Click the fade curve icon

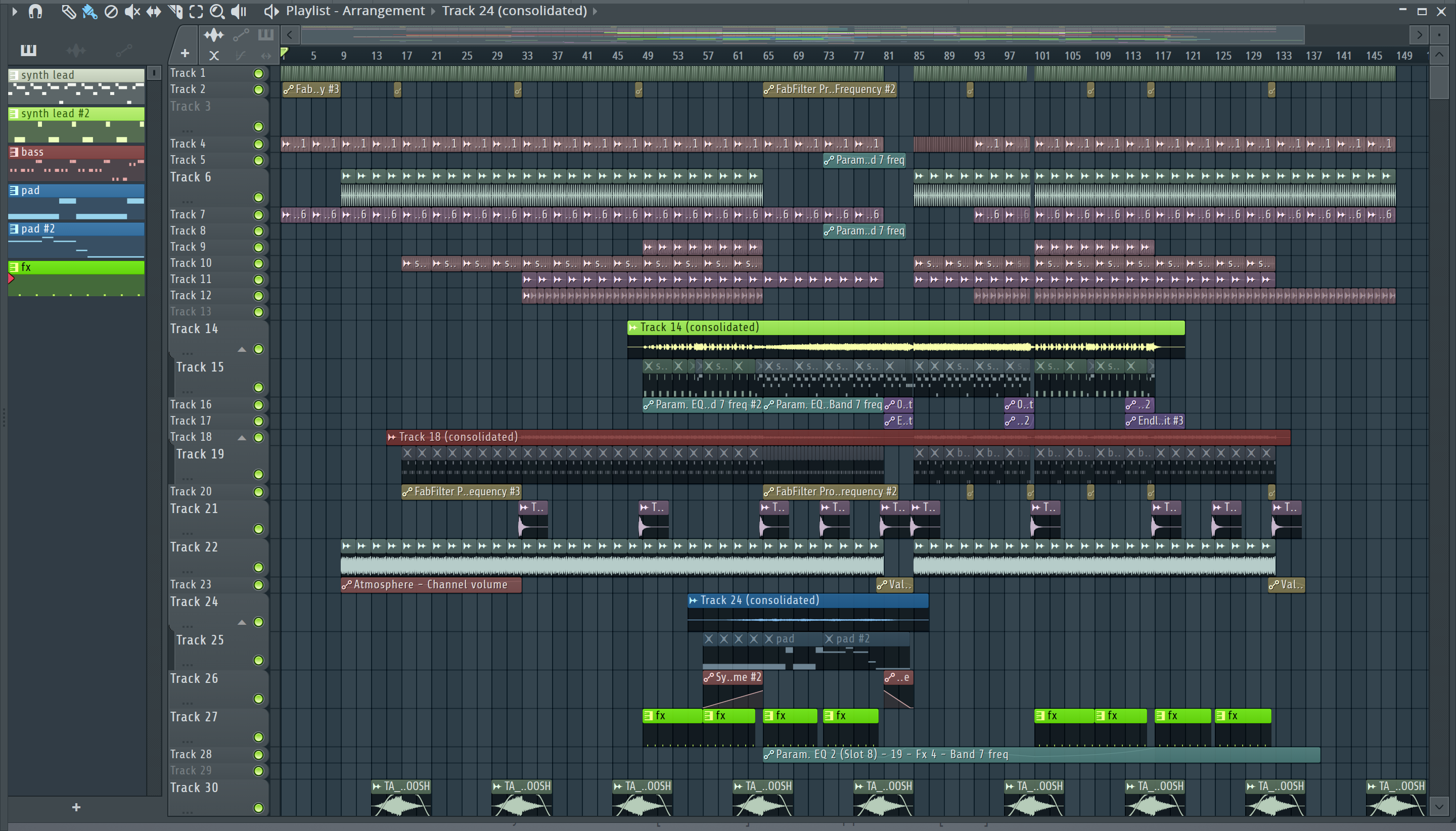coord(240,56)
